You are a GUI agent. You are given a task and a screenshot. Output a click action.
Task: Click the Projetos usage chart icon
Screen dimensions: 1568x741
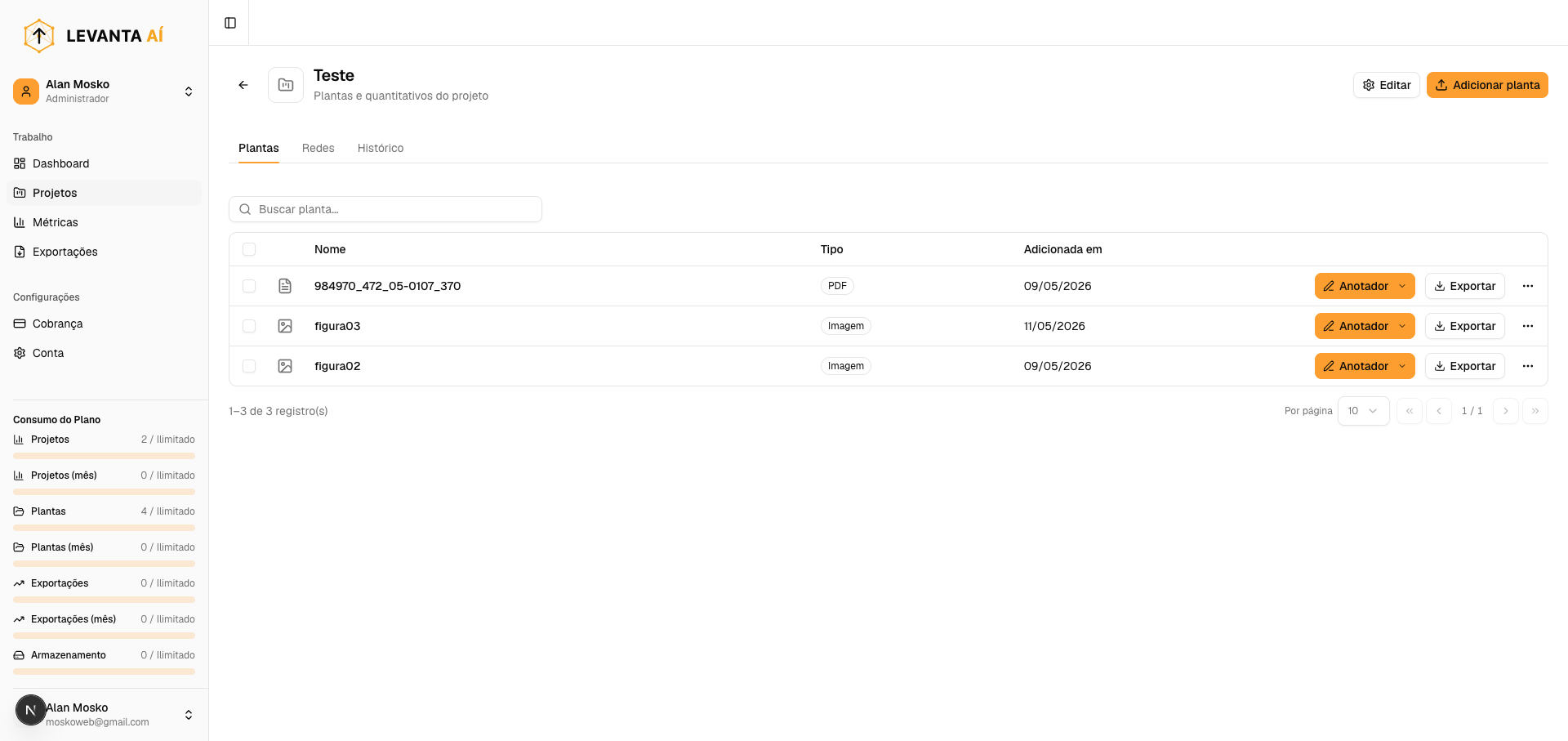19,440
